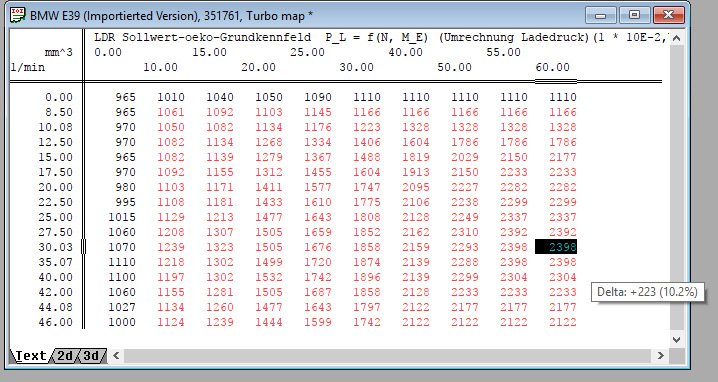718x382 pixels.
Task: Click the LDR Sollwert-oeko-Grundkennfeld map title
Action: [x=202, y=37]
